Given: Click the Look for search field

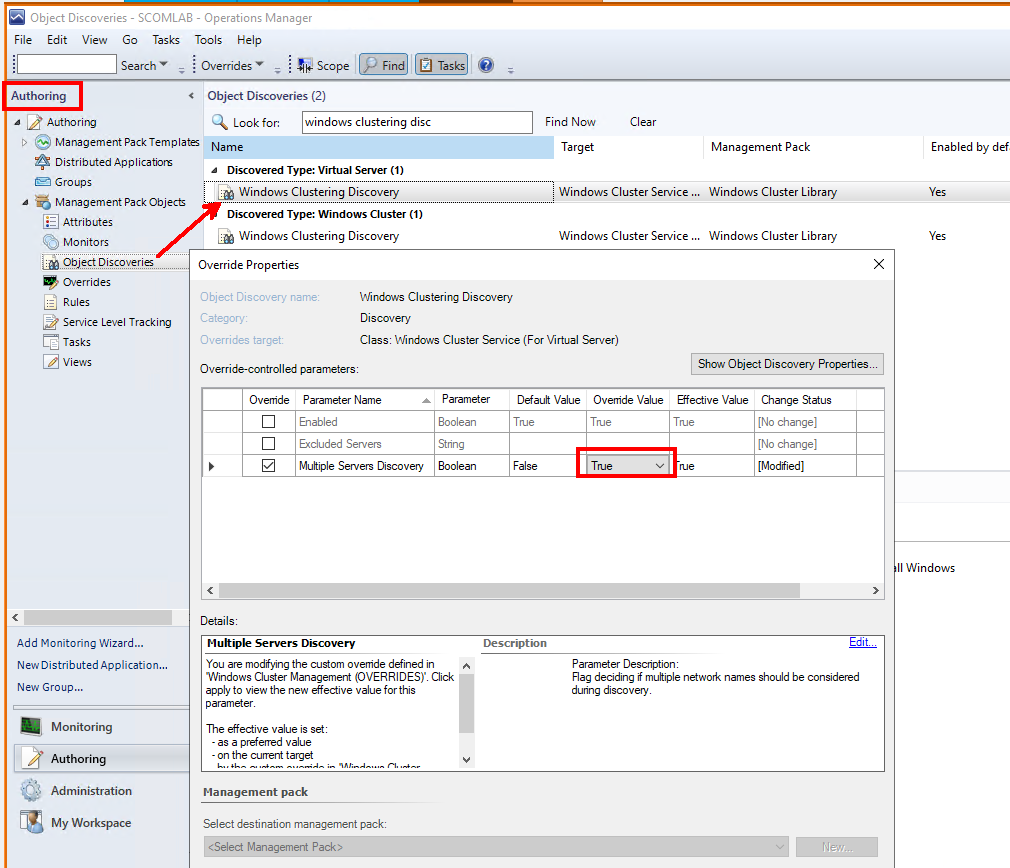Looking at the screenshot, I should tap(417, 122).
